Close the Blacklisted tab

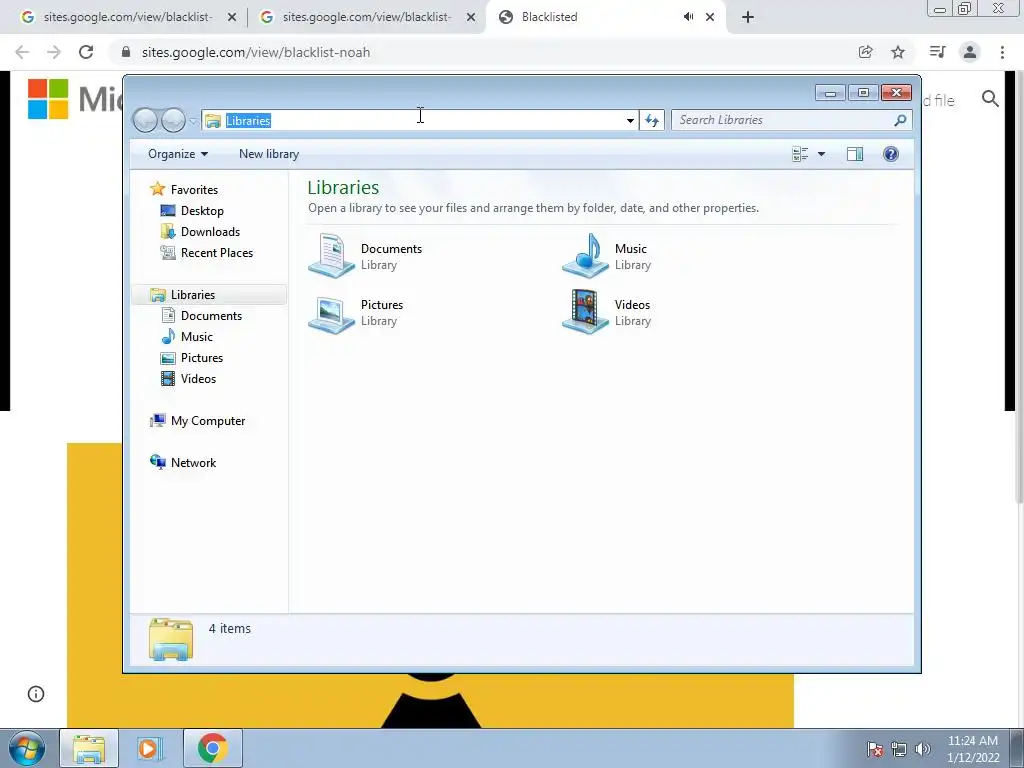click(x=710, y=17)
